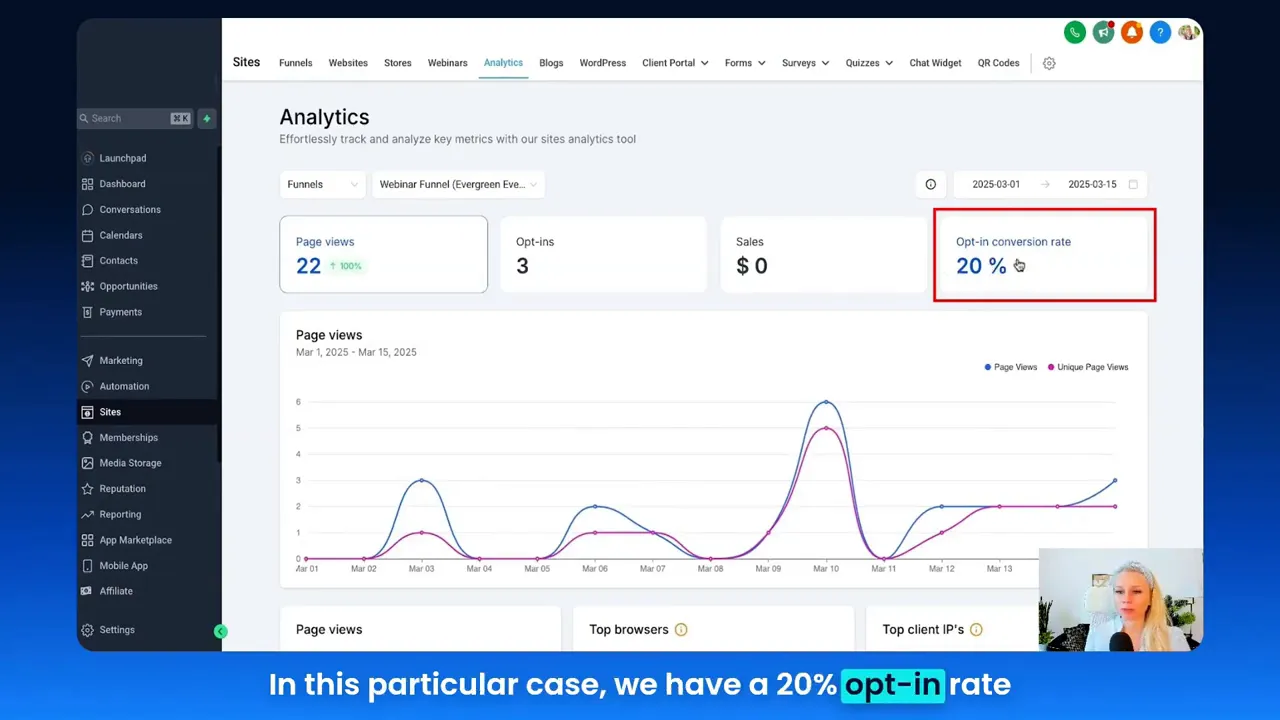The height and width of the screenshot is (720, 1280).
Task: Open the sites settings gear icon
Action: 1048,63
